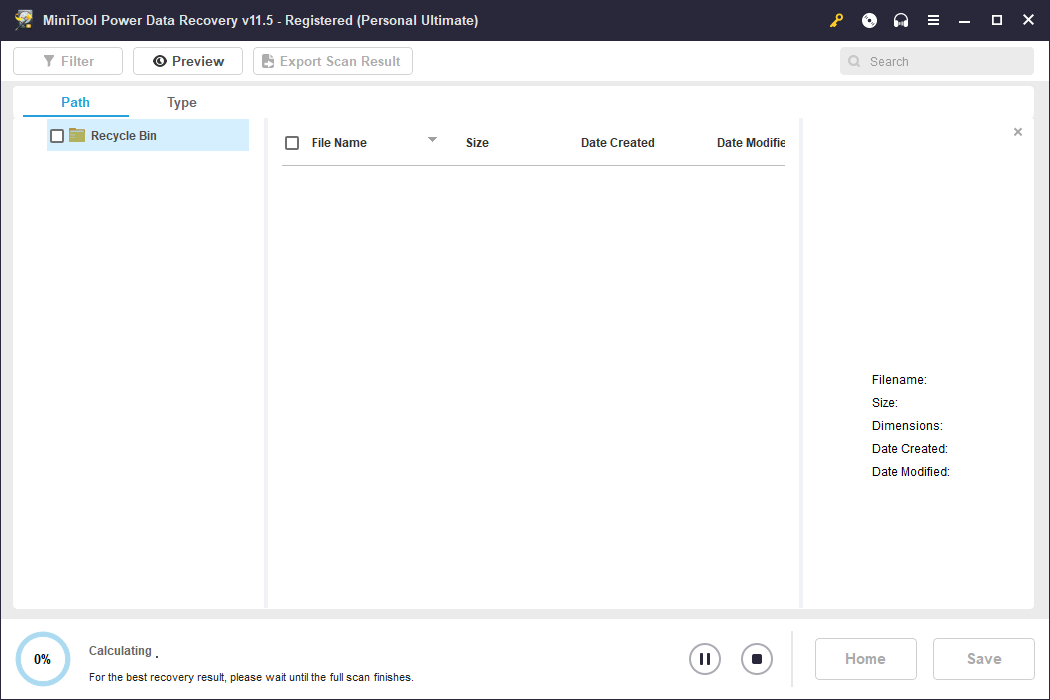
Task: Click the 0% scan progress circle
Action: (43, 659)
